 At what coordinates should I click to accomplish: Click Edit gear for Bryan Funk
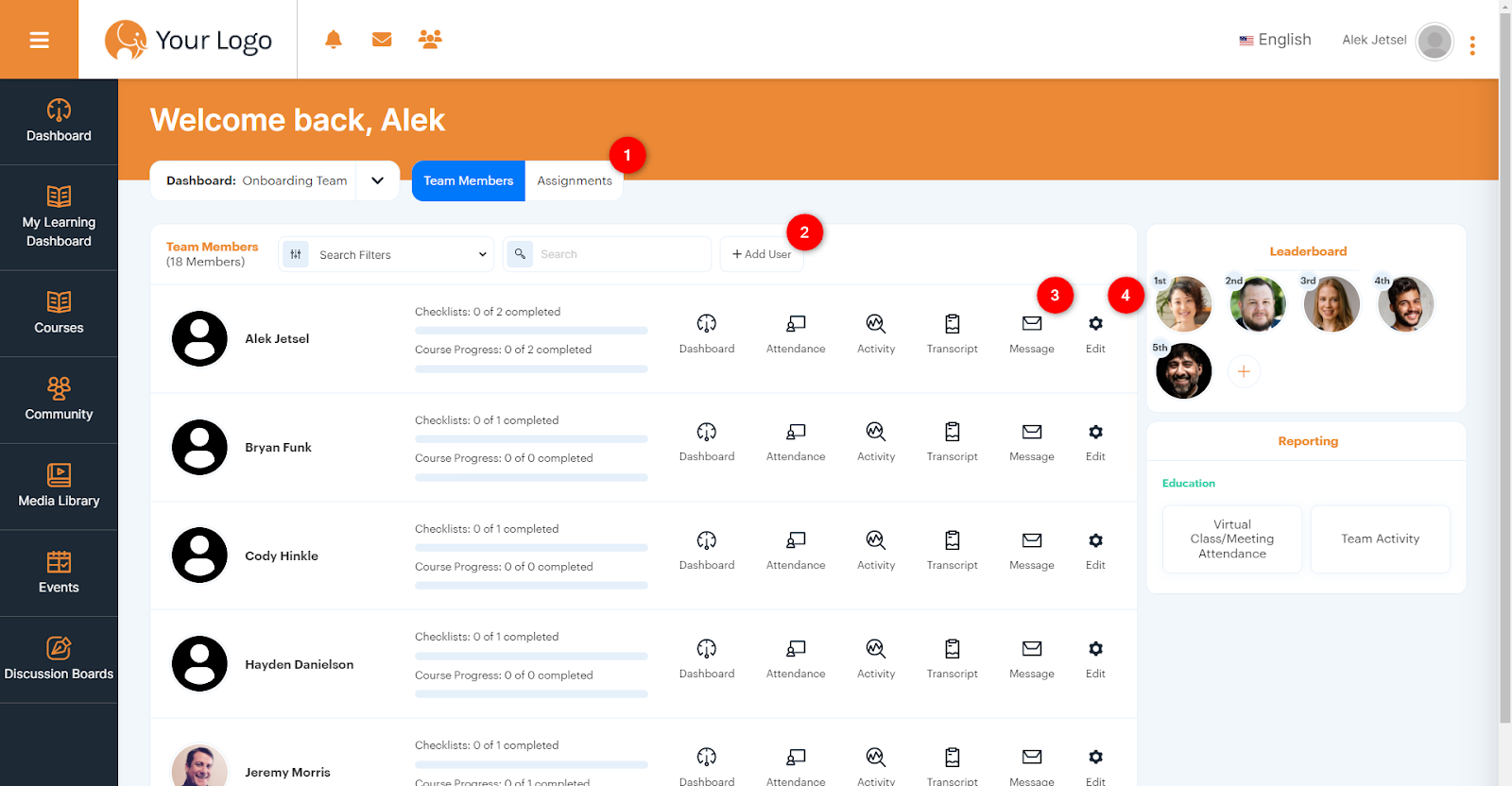[x=1095, y=442]
